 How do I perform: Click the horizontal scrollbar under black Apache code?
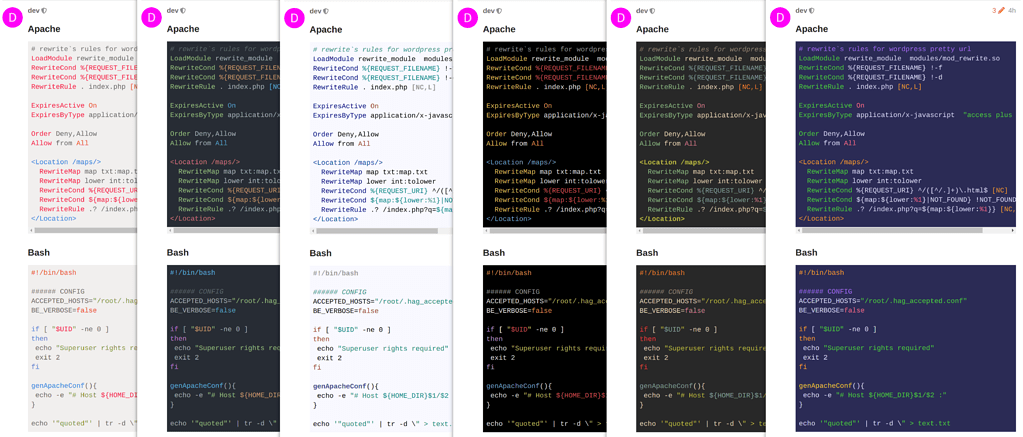click(545, 230)
